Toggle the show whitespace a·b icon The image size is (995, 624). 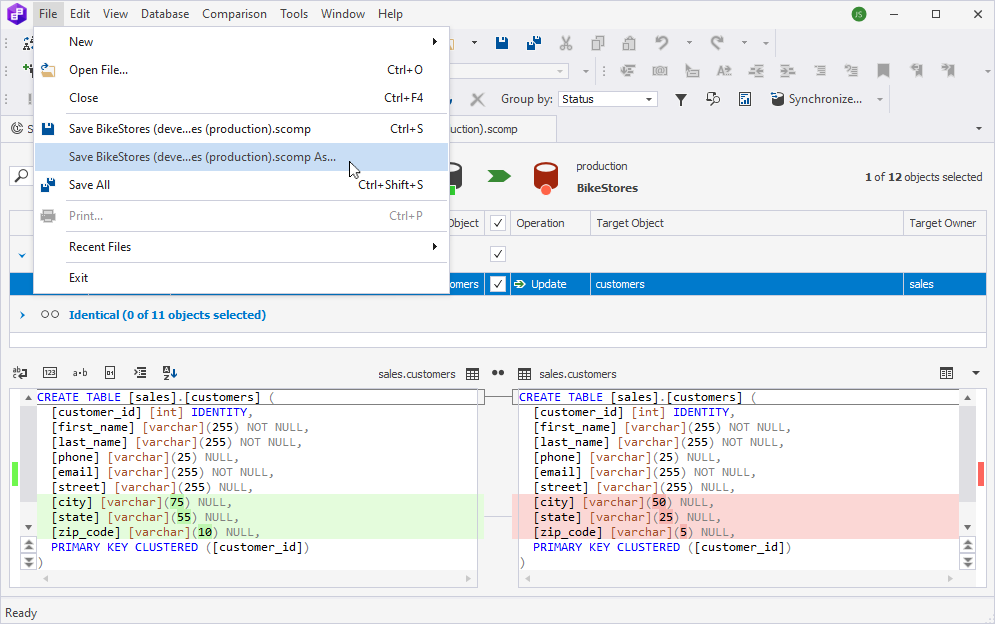80,373
